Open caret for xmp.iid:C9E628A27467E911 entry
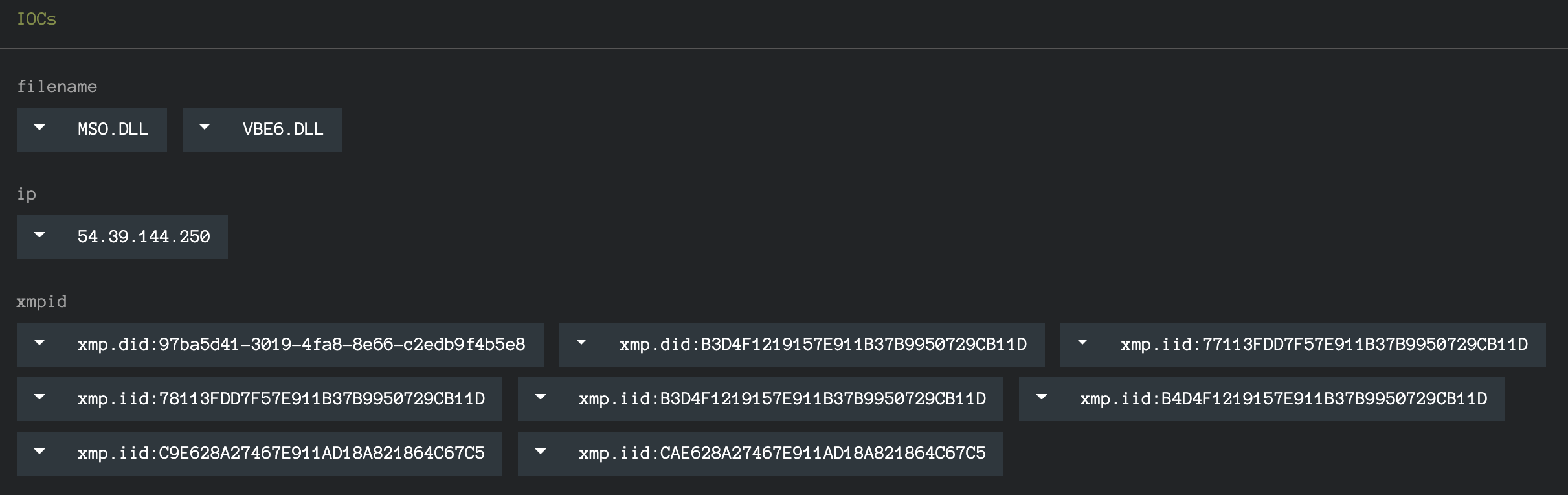 click(39, 452)
